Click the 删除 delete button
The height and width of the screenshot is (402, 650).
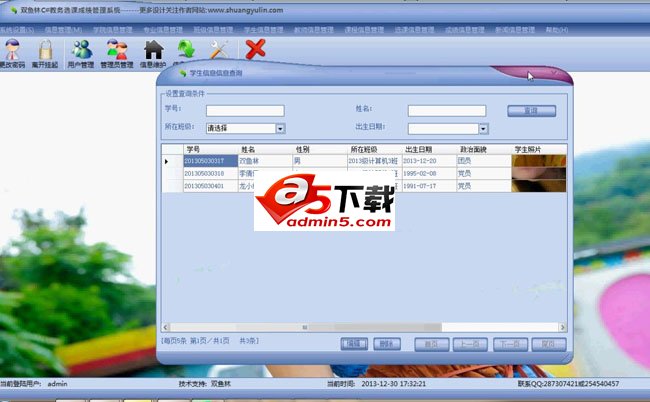pos(387,344)
